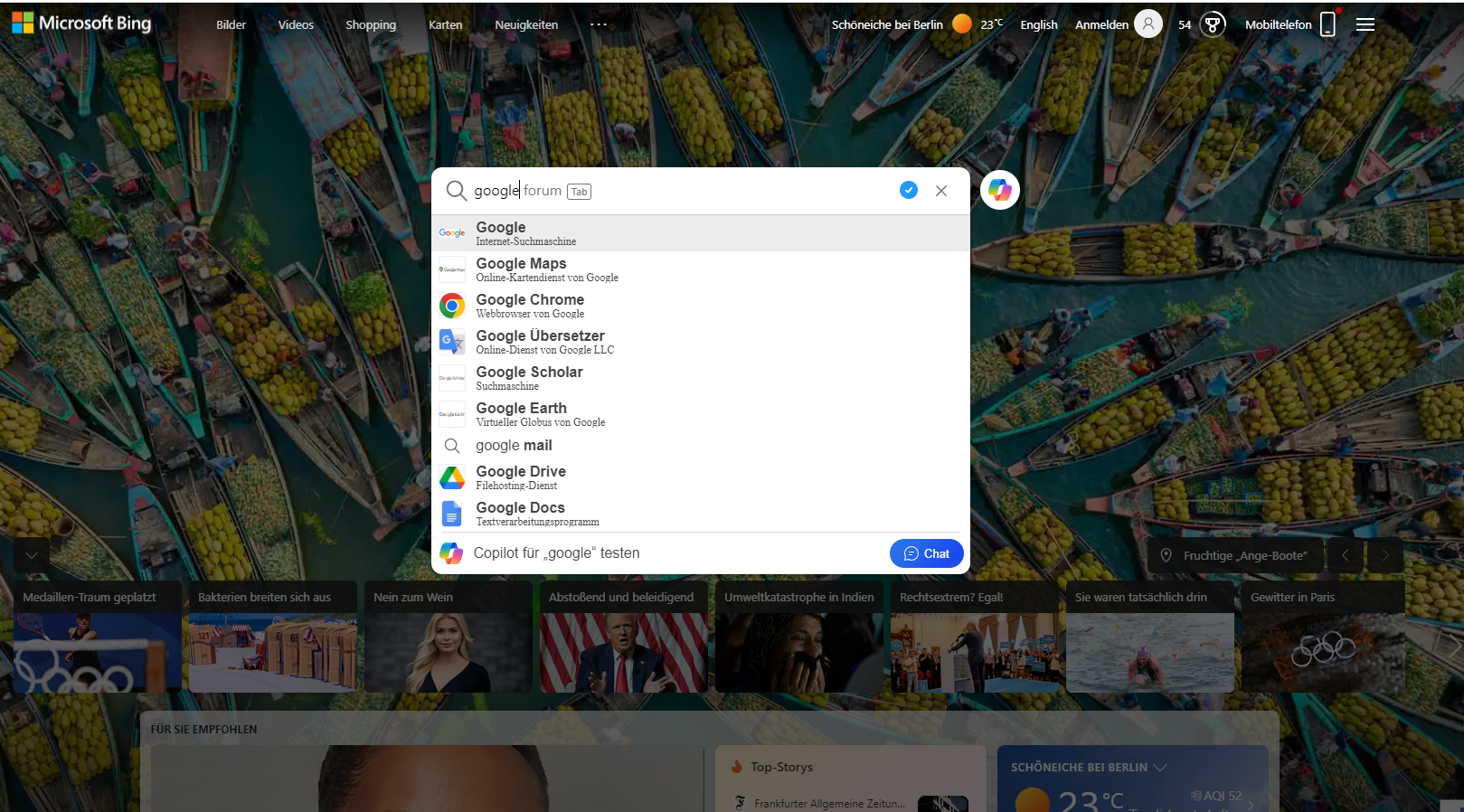The image size is (1464, 812).
Task: Click the Schöneiche bei Berlin location in header
Action: click(x=887, y=24)
